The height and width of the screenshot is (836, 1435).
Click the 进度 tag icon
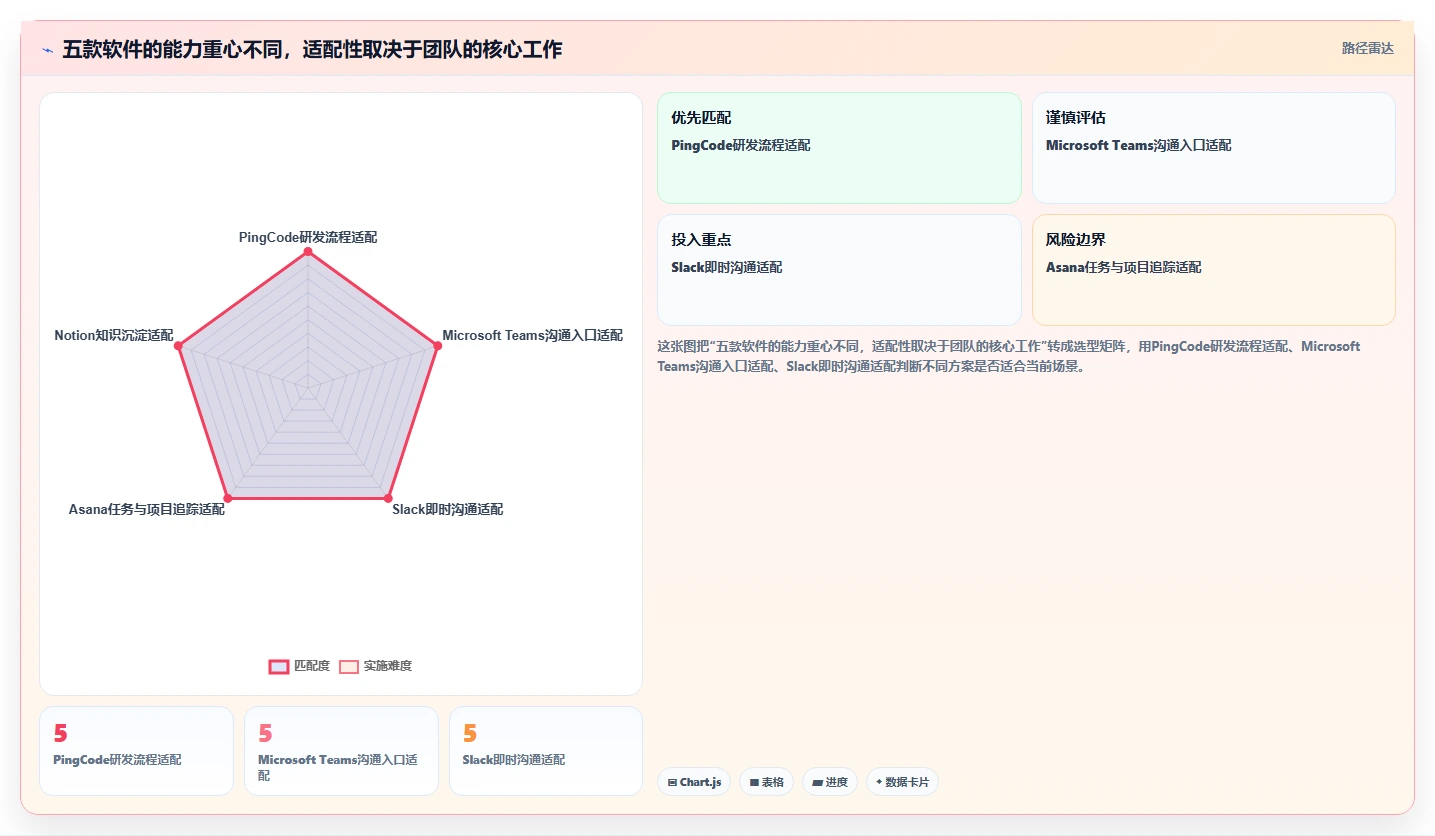(x=817, y=782)
